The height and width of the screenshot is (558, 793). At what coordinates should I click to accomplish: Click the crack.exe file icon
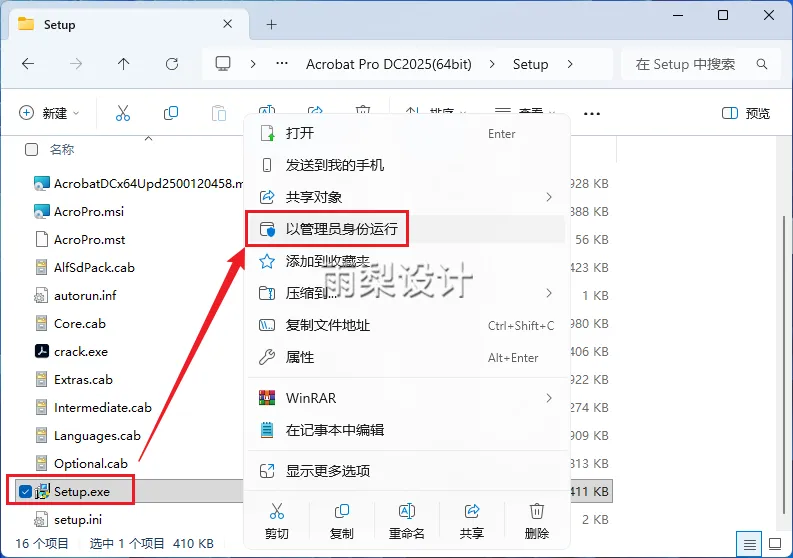(41, 351)
